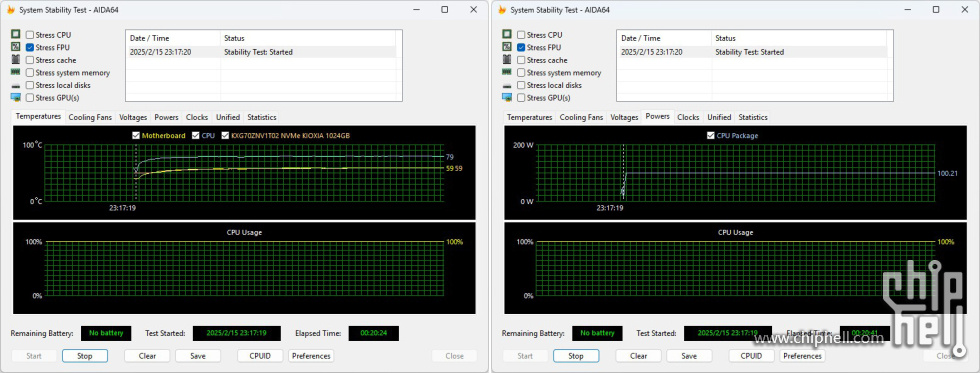The height and width of the screenshot is (373, 980).
Task: Switch to Powers tab in left window
Action: pos(166,117)
